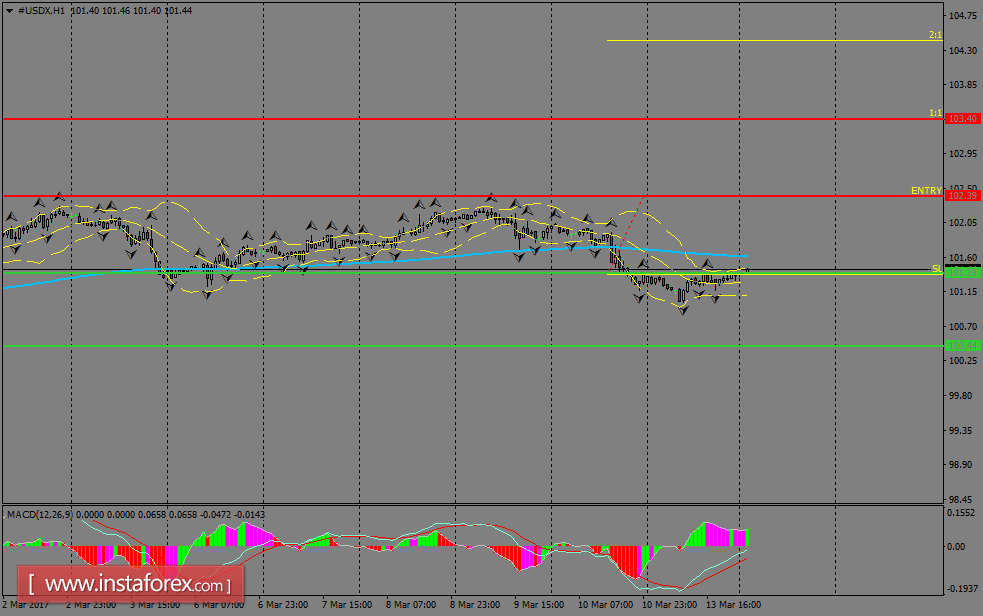Click the -0.1937 MACD scale value

[963, 589]
